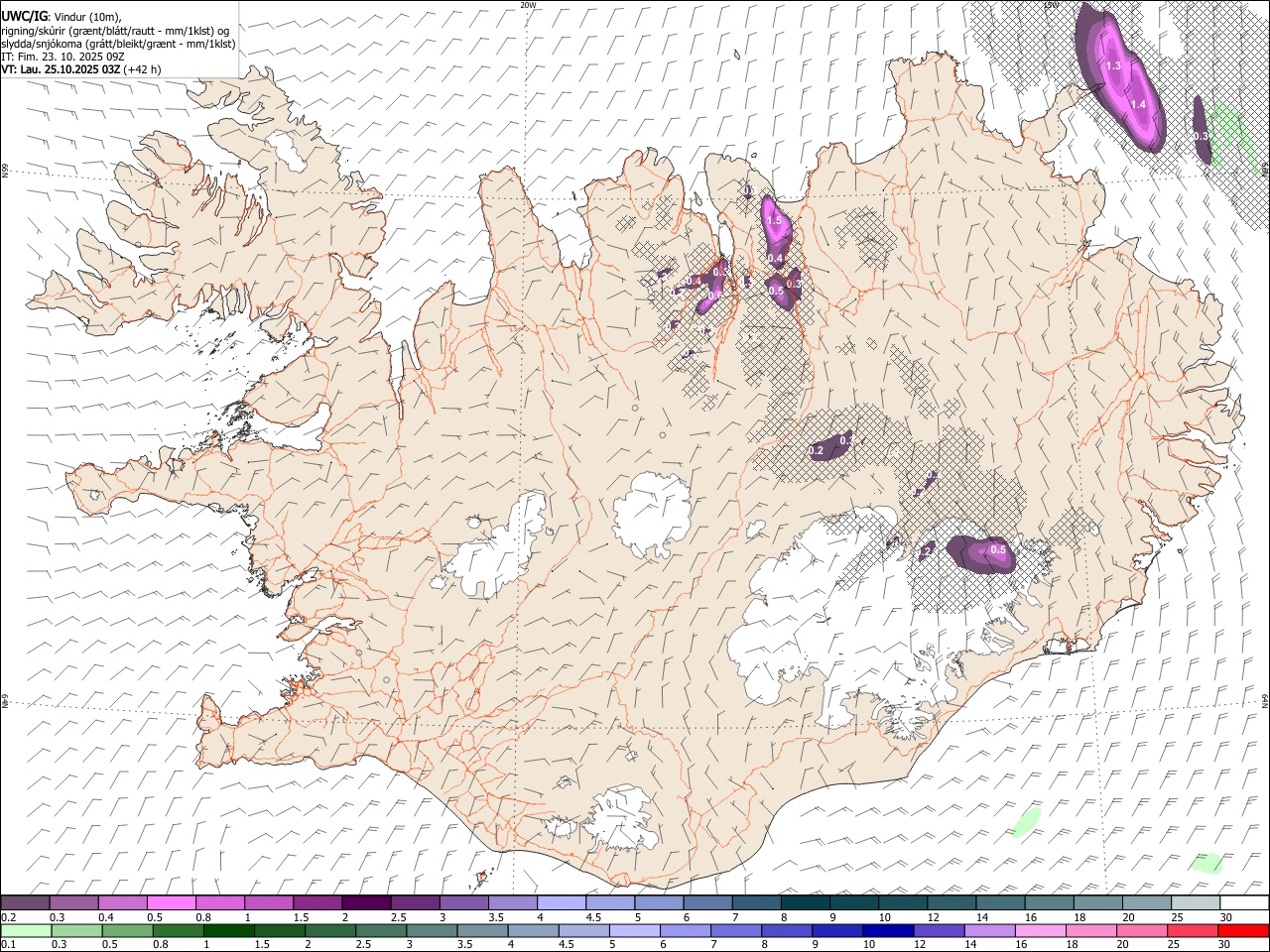Viewport: 1270px width, 952px height.
Task: Click the round white Hofsjökull glacier in central Iceland
Action: 652,516
